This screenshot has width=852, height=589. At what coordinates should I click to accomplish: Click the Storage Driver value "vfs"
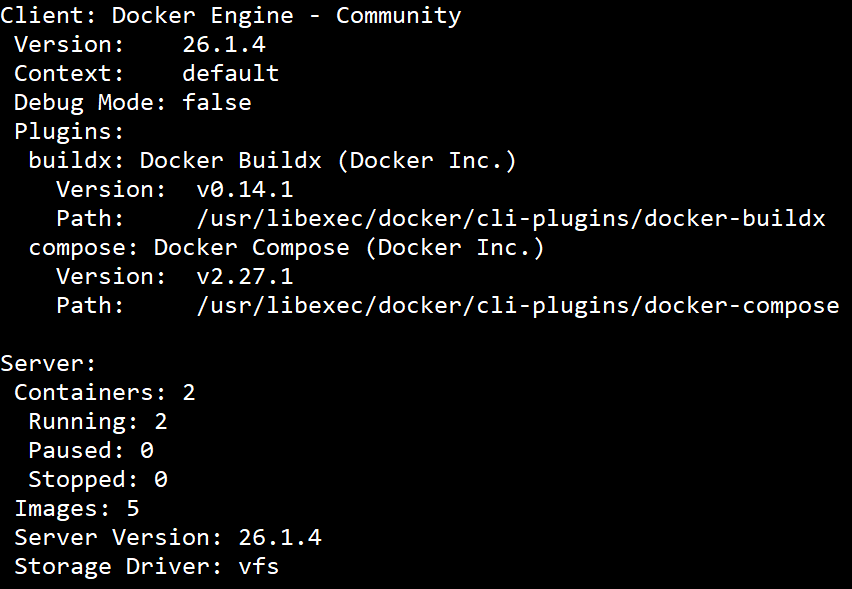point(258,566)
